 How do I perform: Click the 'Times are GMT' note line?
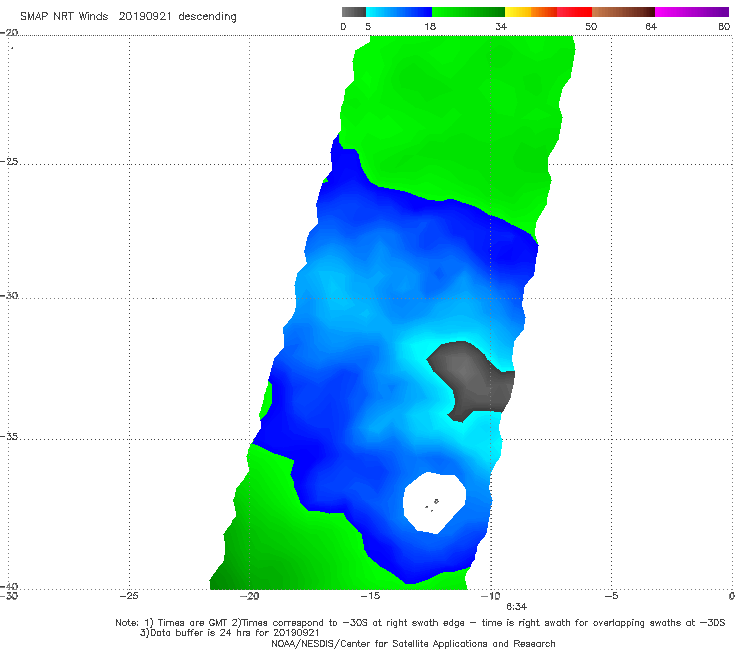click(x=420, y=623)
